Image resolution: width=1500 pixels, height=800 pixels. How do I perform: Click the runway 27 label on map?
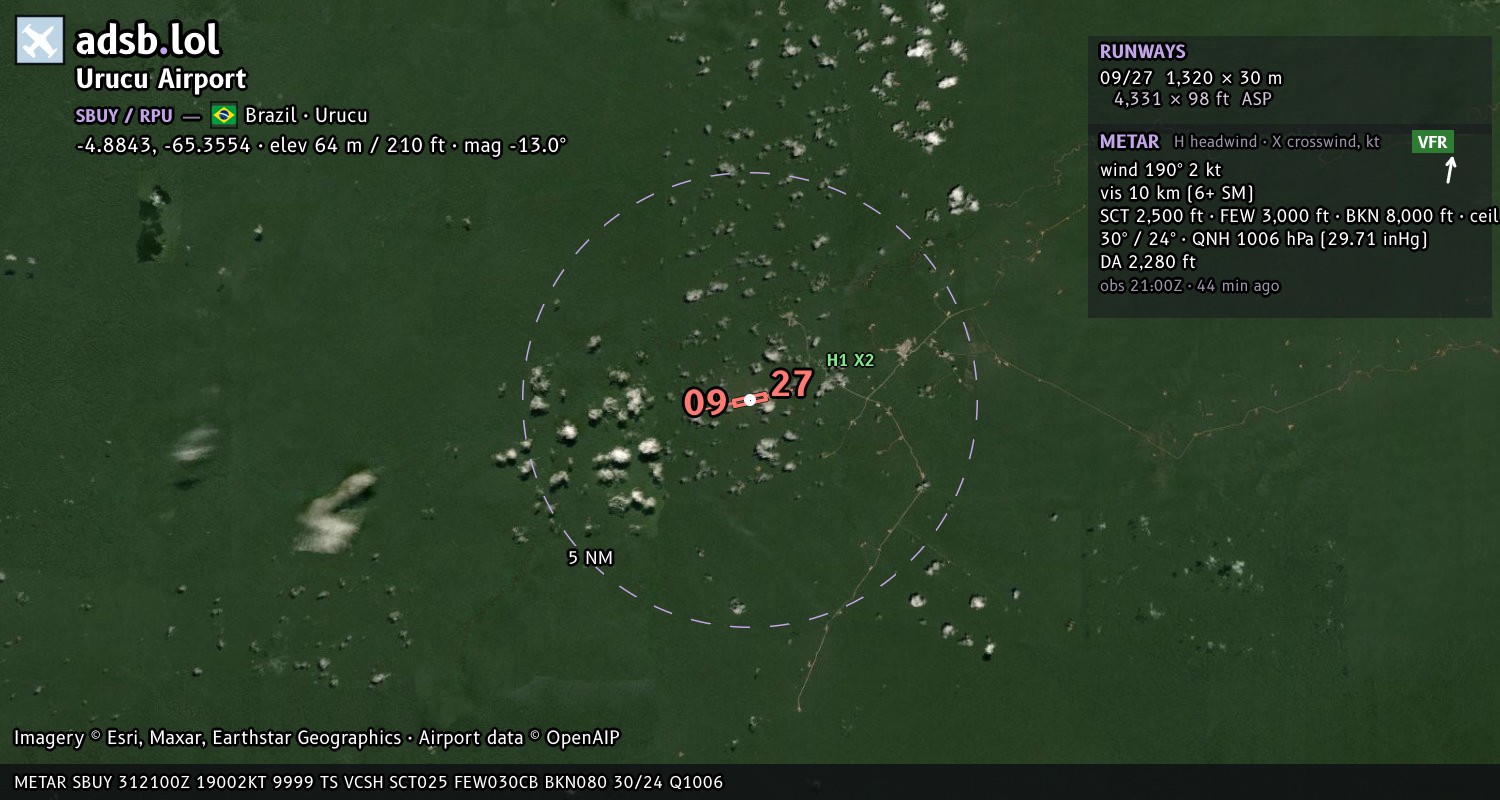point(791,384)
